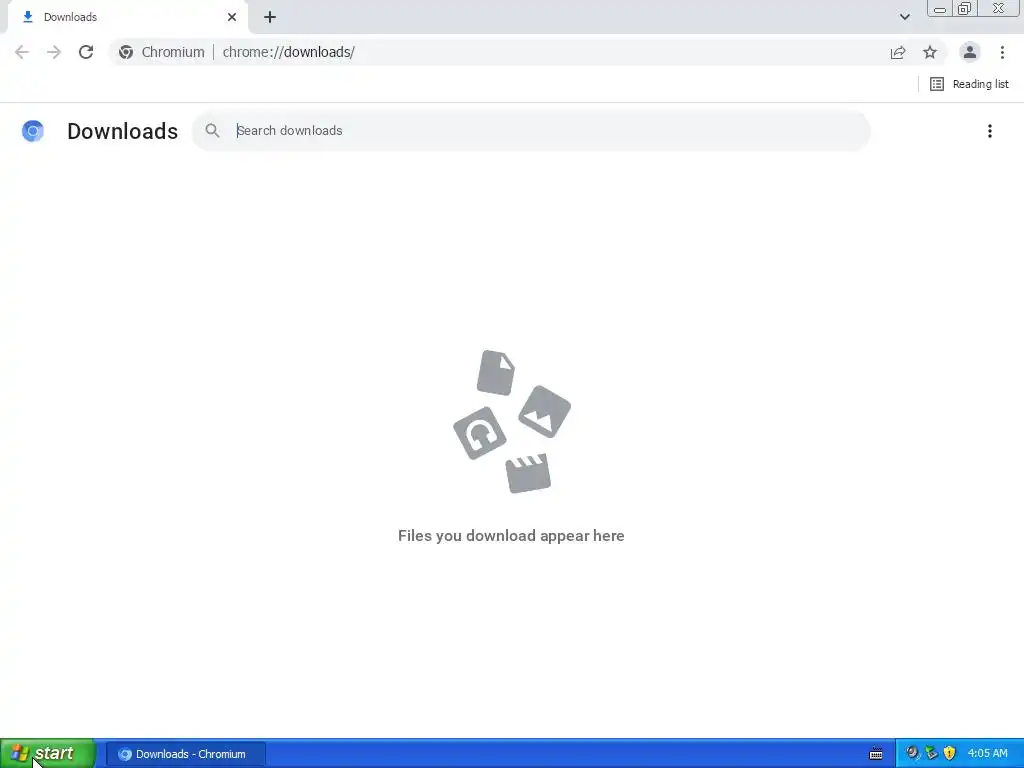Click the Chromium site info icon
The image size is (1024, 768).
[126, 52]
